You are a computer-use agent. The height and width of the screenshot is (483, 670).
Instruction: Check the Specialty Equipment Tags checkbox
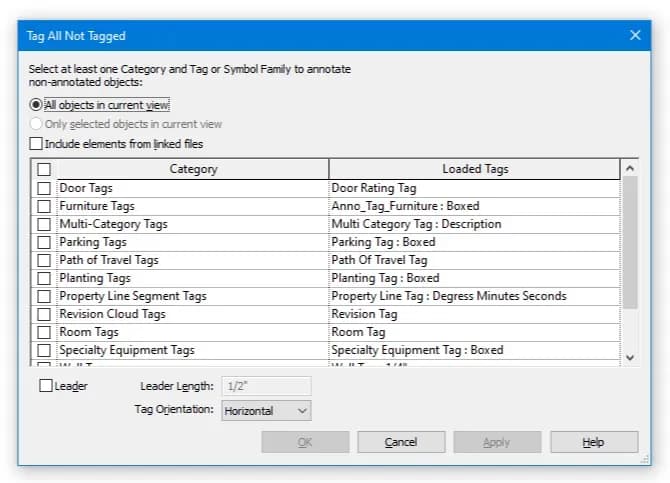pyautogui.click(x=44, y=350)
